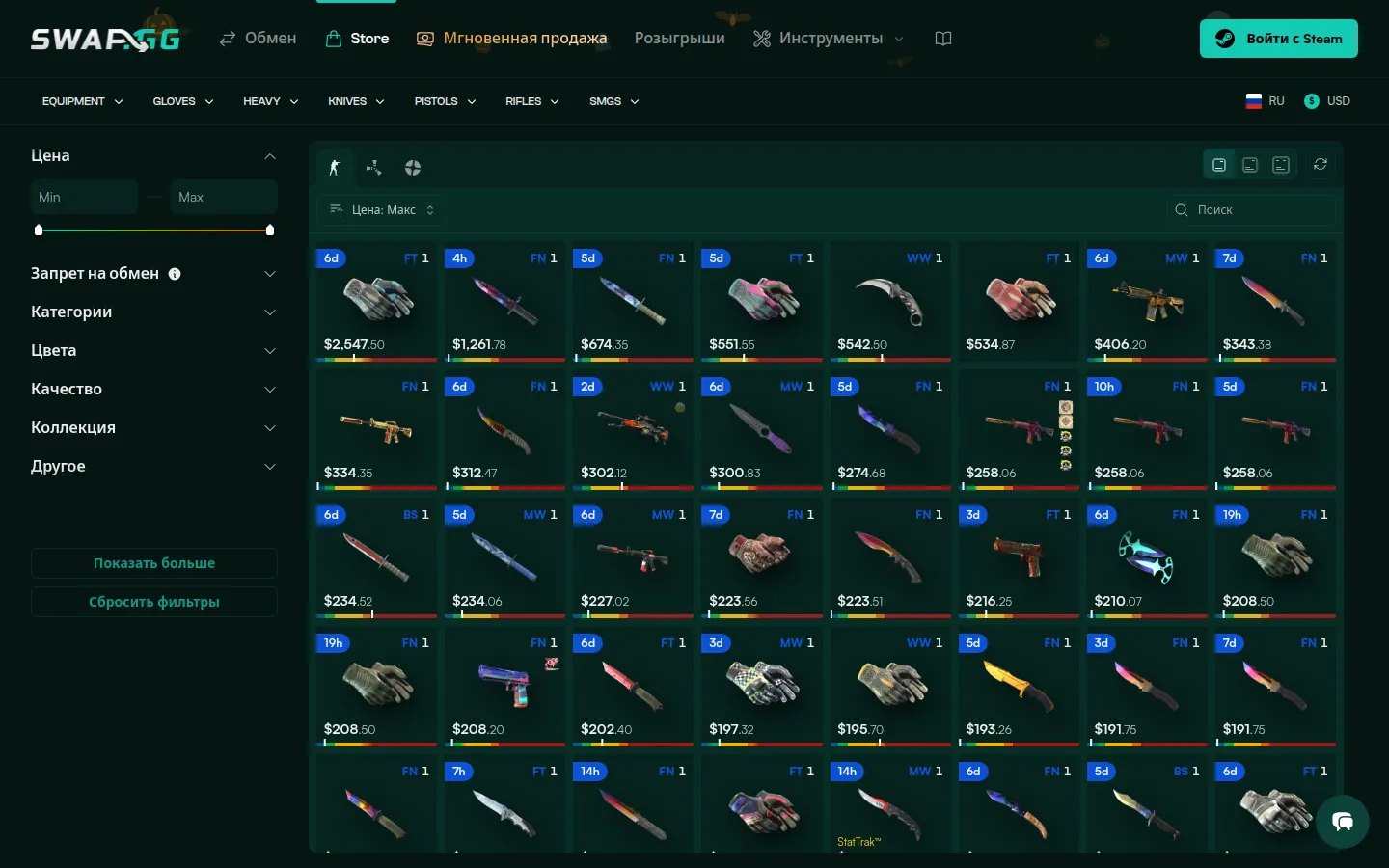Select the Dota 2 game icon tab

[373, 168]
